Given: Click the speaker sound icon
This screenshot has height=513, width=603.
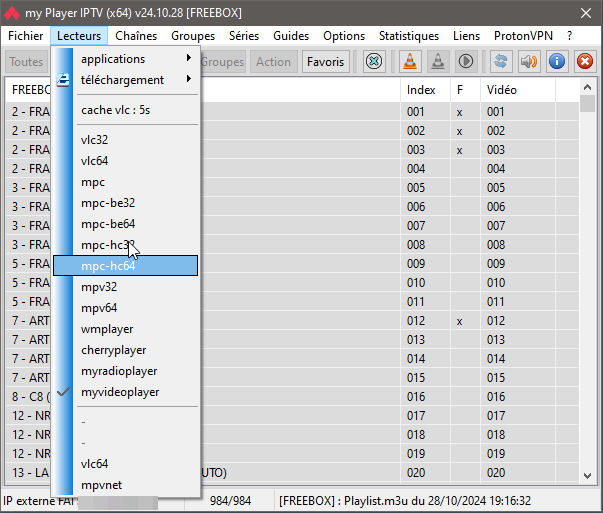Looking at the screenshot, I should coord(529,62).
